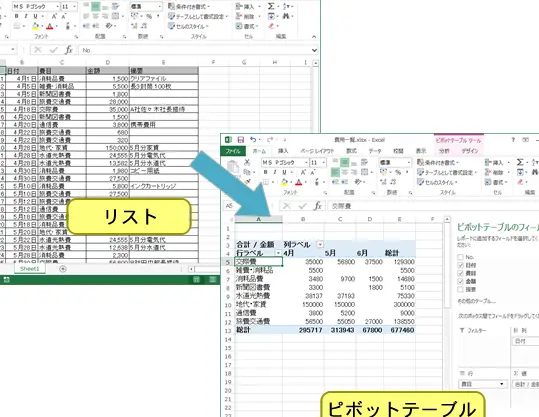Open the 列ラベル filter dropdown
The image size is (539, 417).
320,244
